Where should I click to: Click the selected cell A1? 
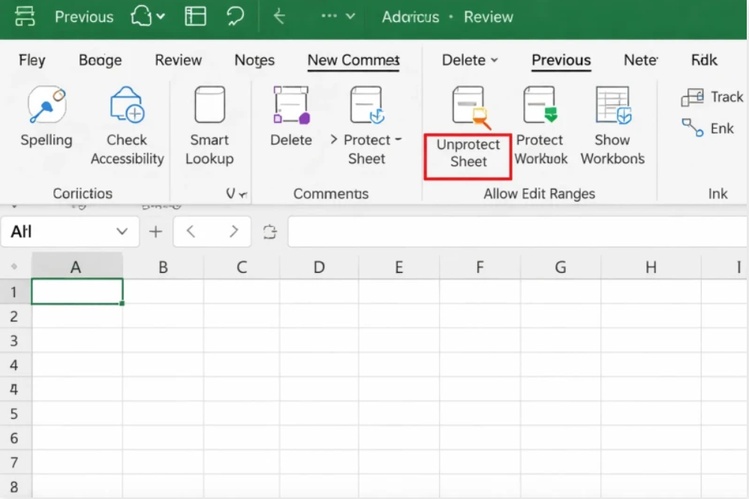77,291
